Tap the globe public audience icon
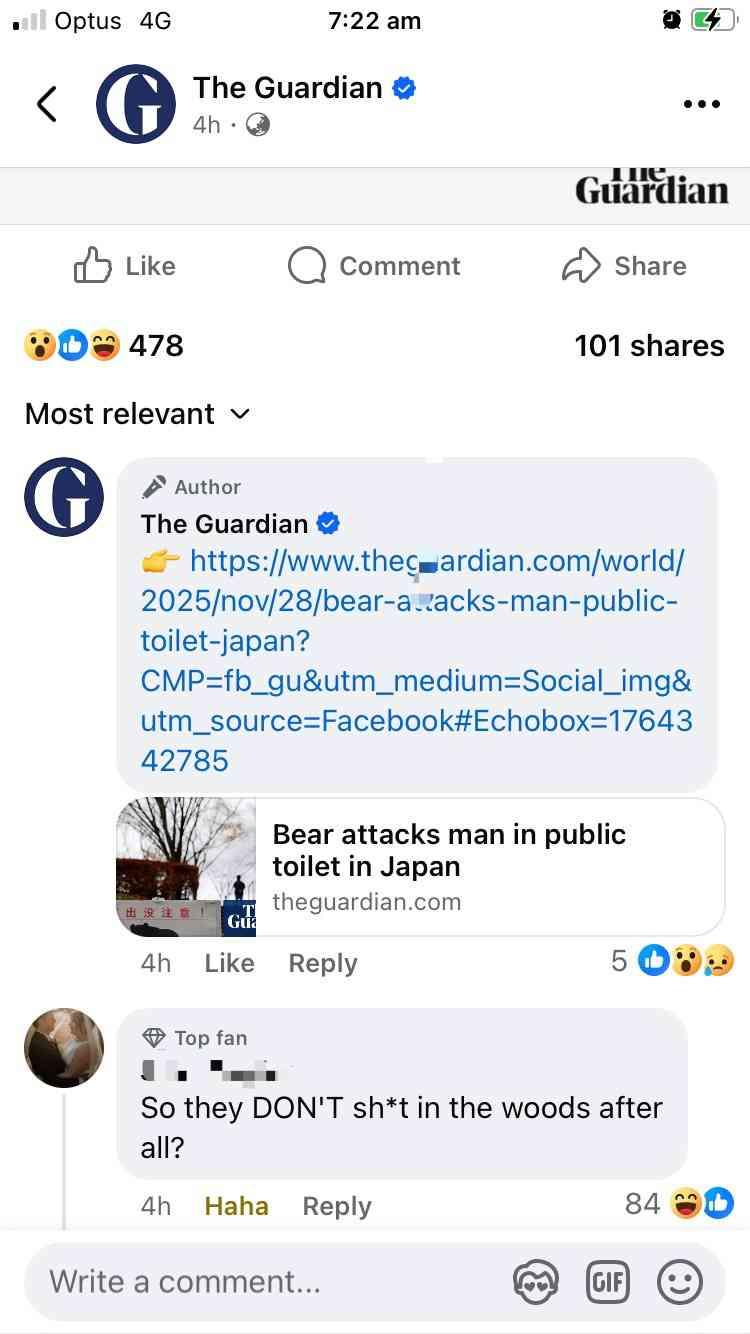750x1334 pixels. tap(258, 126)
